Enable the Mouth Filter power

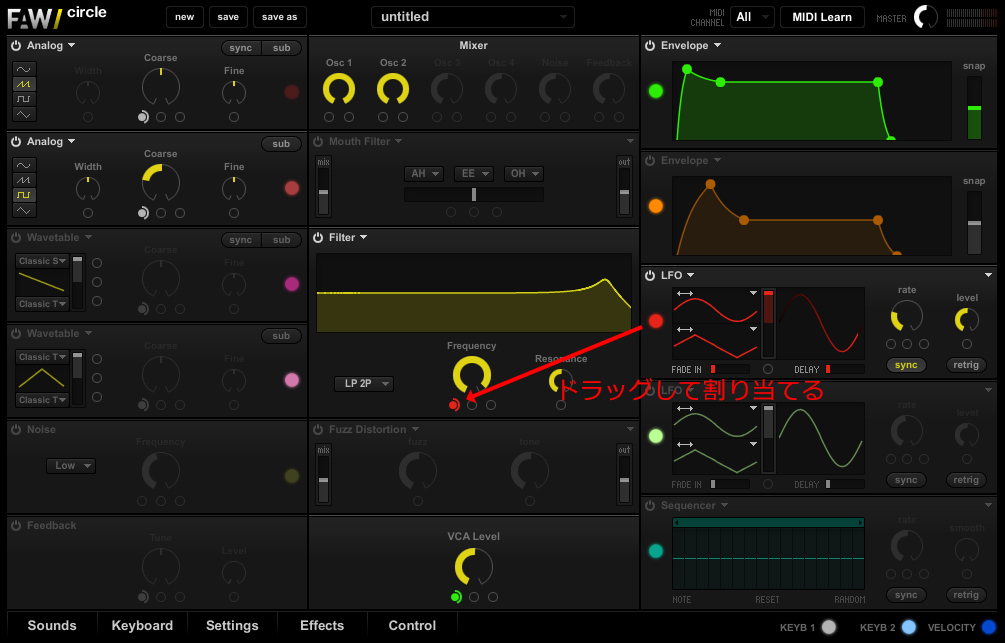pyautogui.click(x=318, y=142)
